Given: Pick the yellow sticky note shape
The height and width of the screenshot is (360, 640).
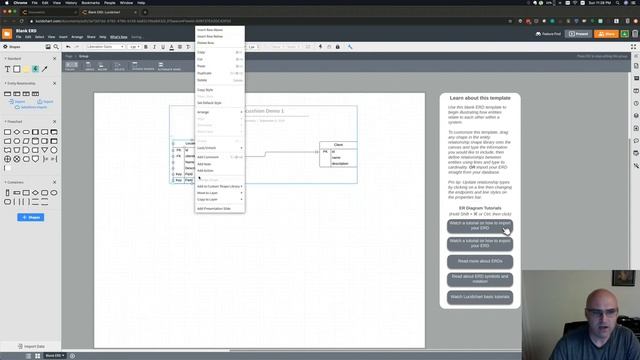Looking at the screenshot, I should [26, 69].
